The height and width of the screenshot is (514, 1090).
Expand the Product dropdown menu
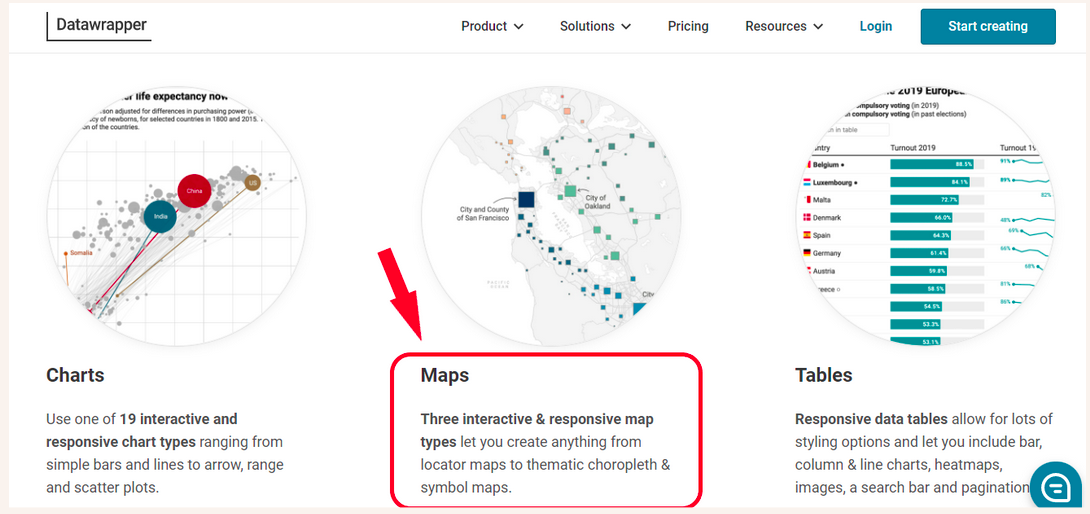pos(492,26)
